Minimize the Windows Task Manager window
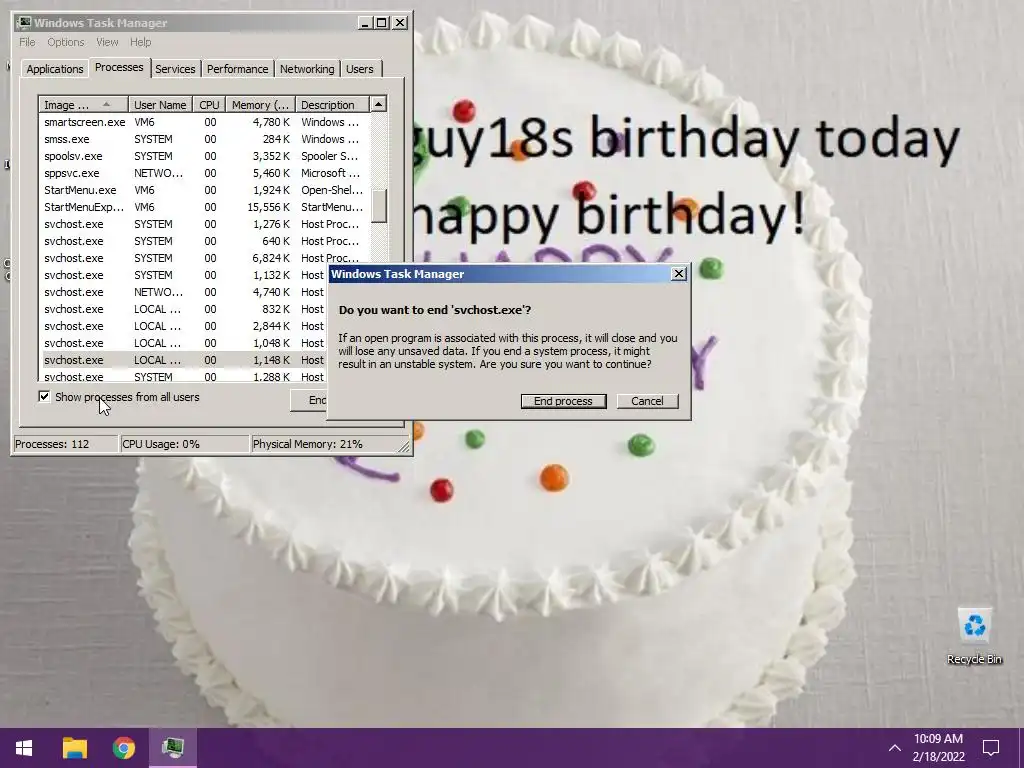Image resolution: width=1024 pixels, height=768 pixels. tap(365, 23)
